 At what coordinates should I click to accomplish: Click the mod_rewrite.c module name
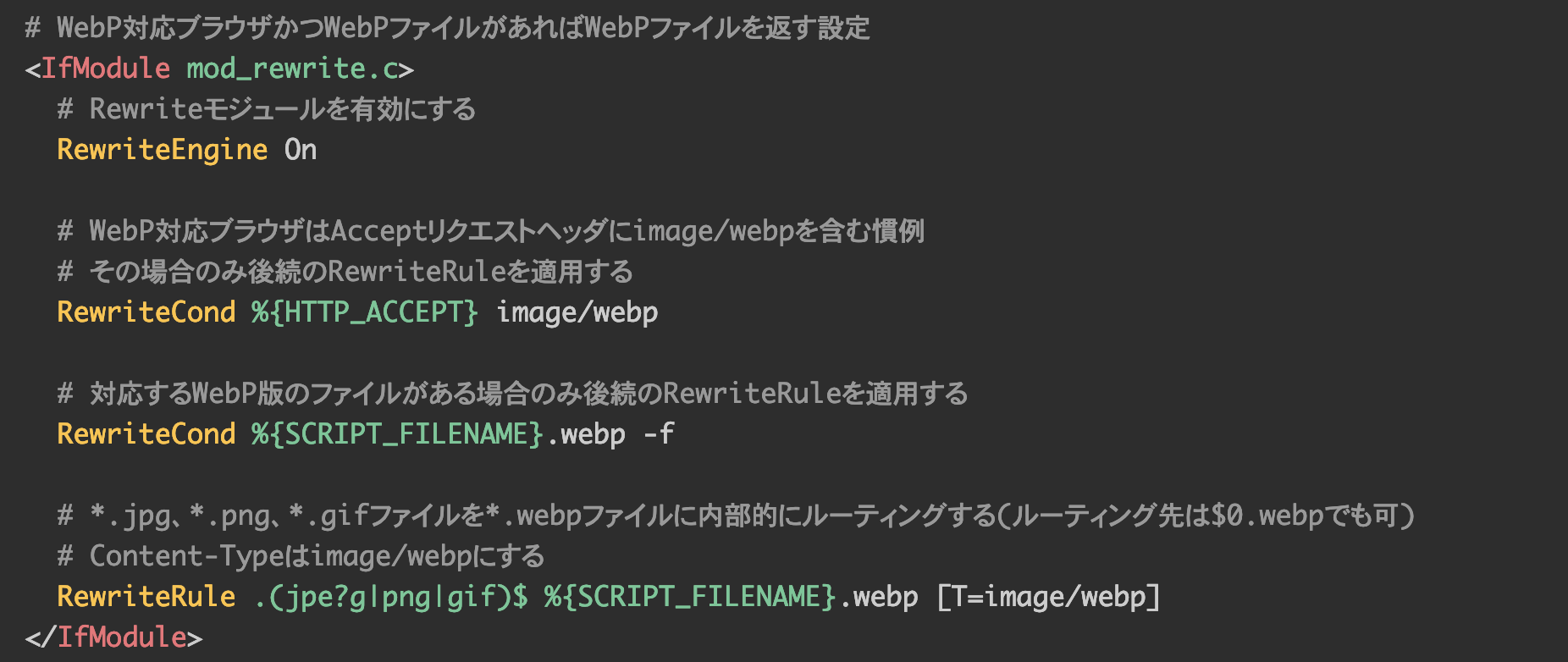pos(292,69)
